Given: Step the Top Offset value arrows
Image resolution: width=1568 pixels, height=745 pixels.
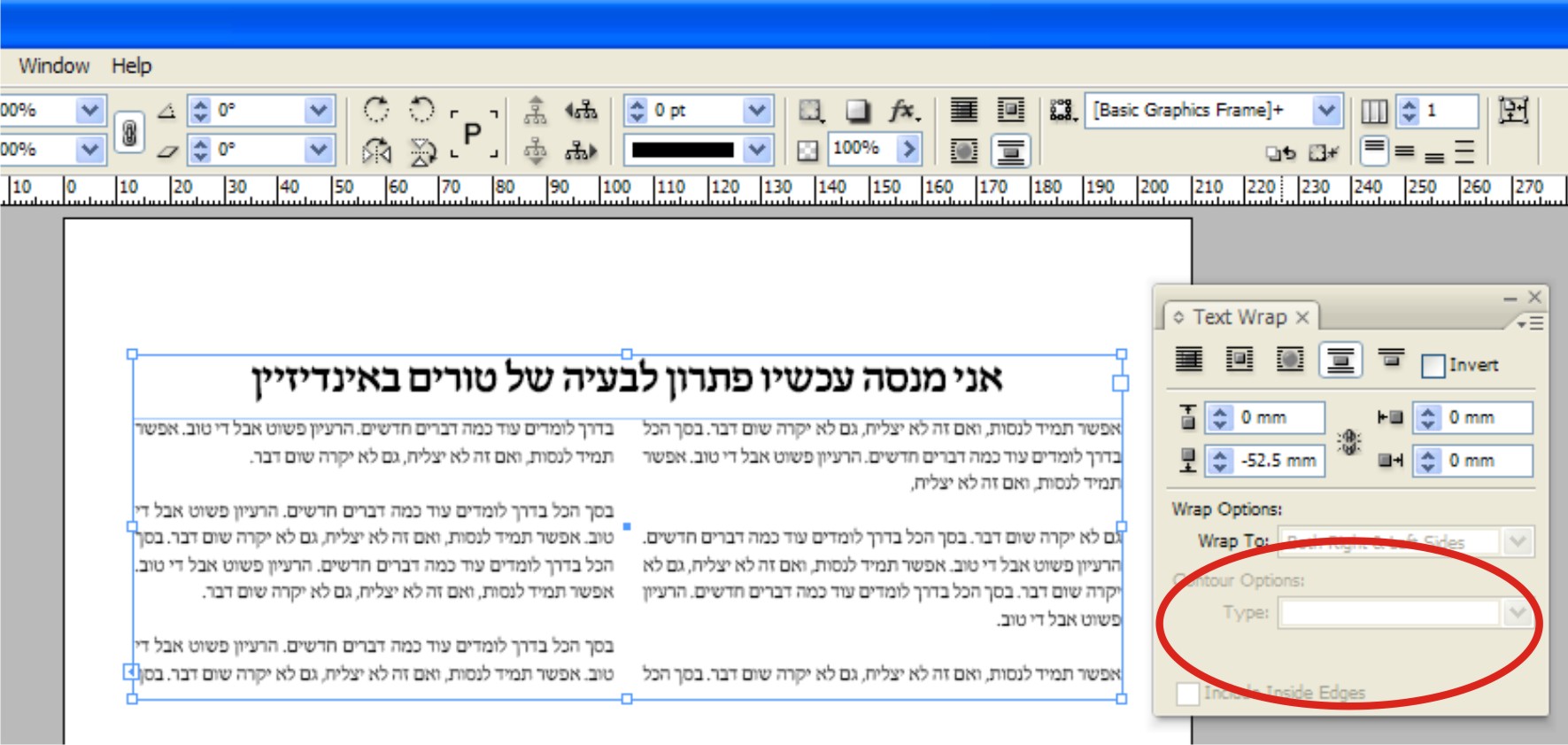Looking at the screenshot, I should [x=1220, y=417].
